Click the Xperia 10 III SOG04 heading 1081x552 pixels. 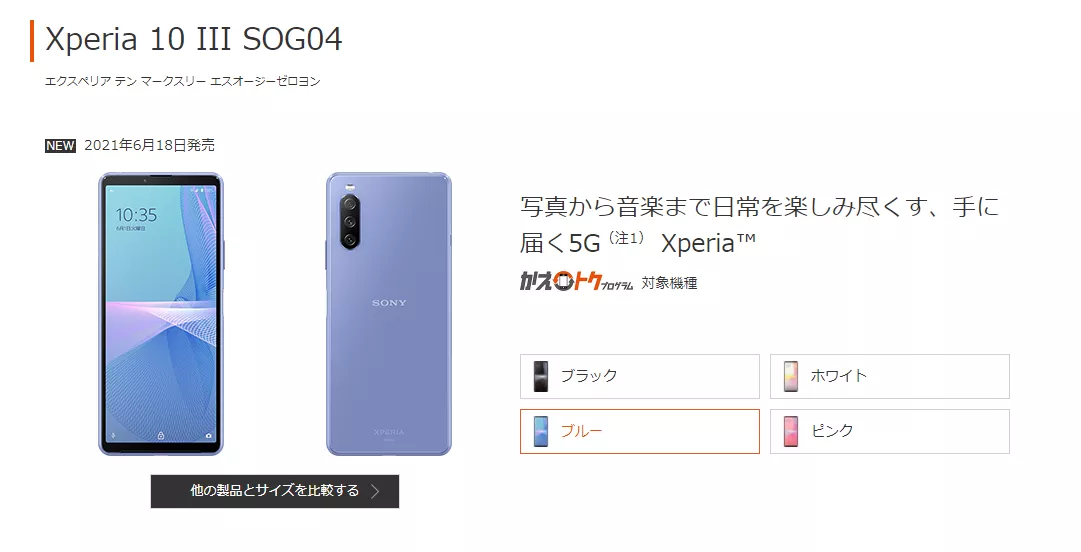tap(194, 39)
